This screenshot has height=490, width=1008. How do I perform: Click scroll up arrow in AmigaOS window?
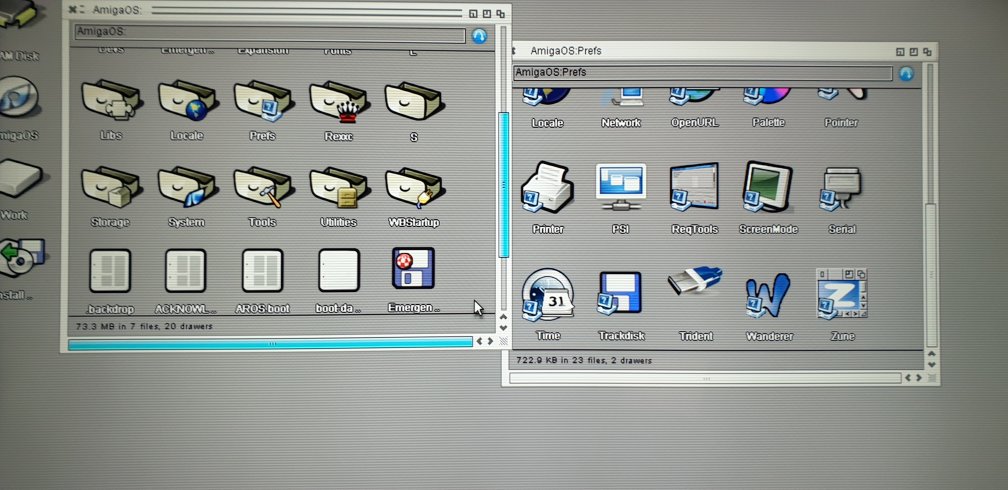click(x=503, y=316)
